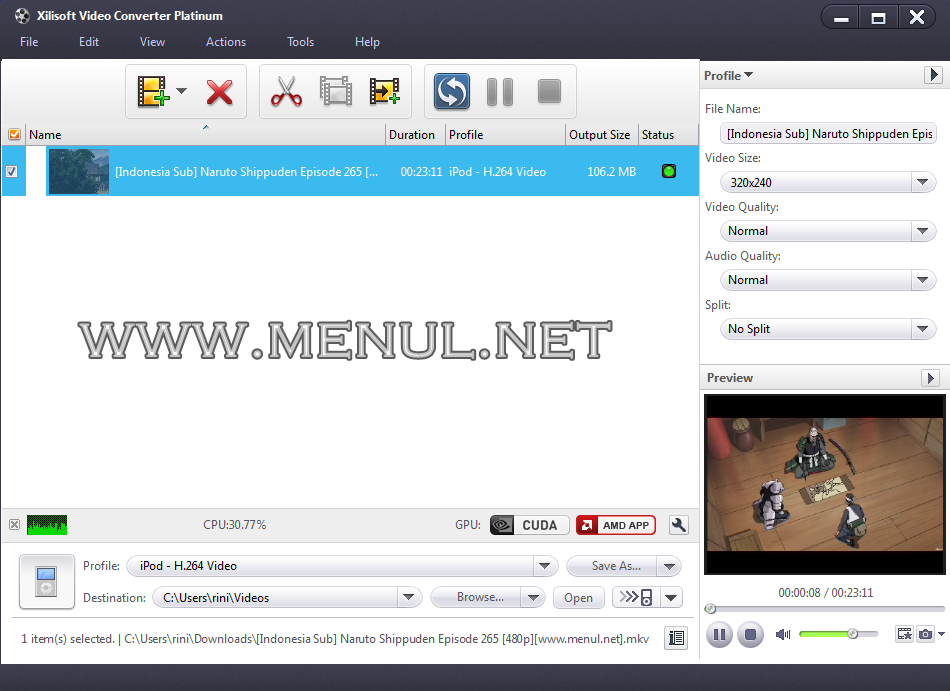The width and height of the screenshot is (950, 691).
Task: Collapse the Preview panel arrow
Action: 930,378
